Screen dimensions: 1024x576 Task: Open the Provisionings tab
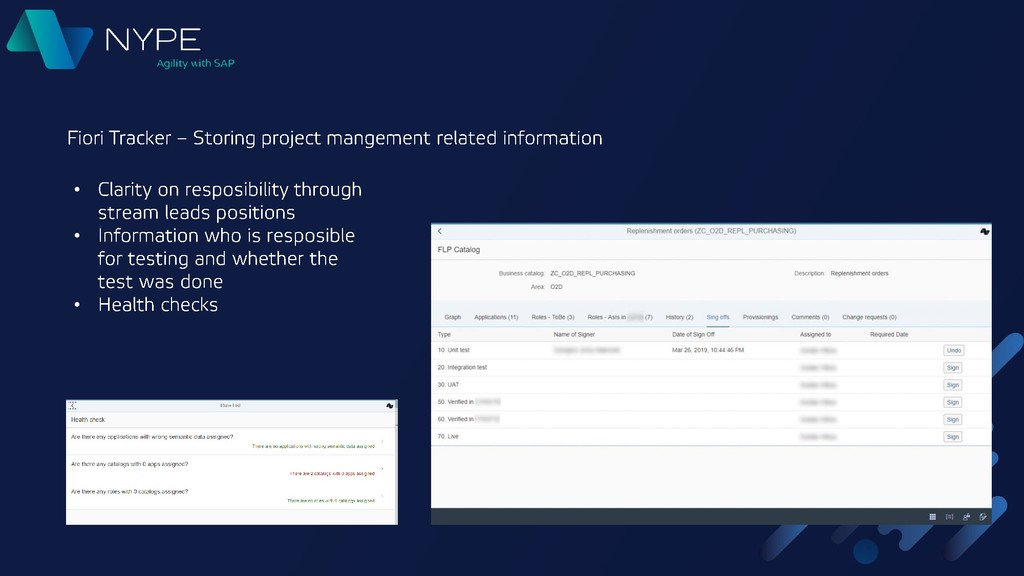click(x=760, y=317)
